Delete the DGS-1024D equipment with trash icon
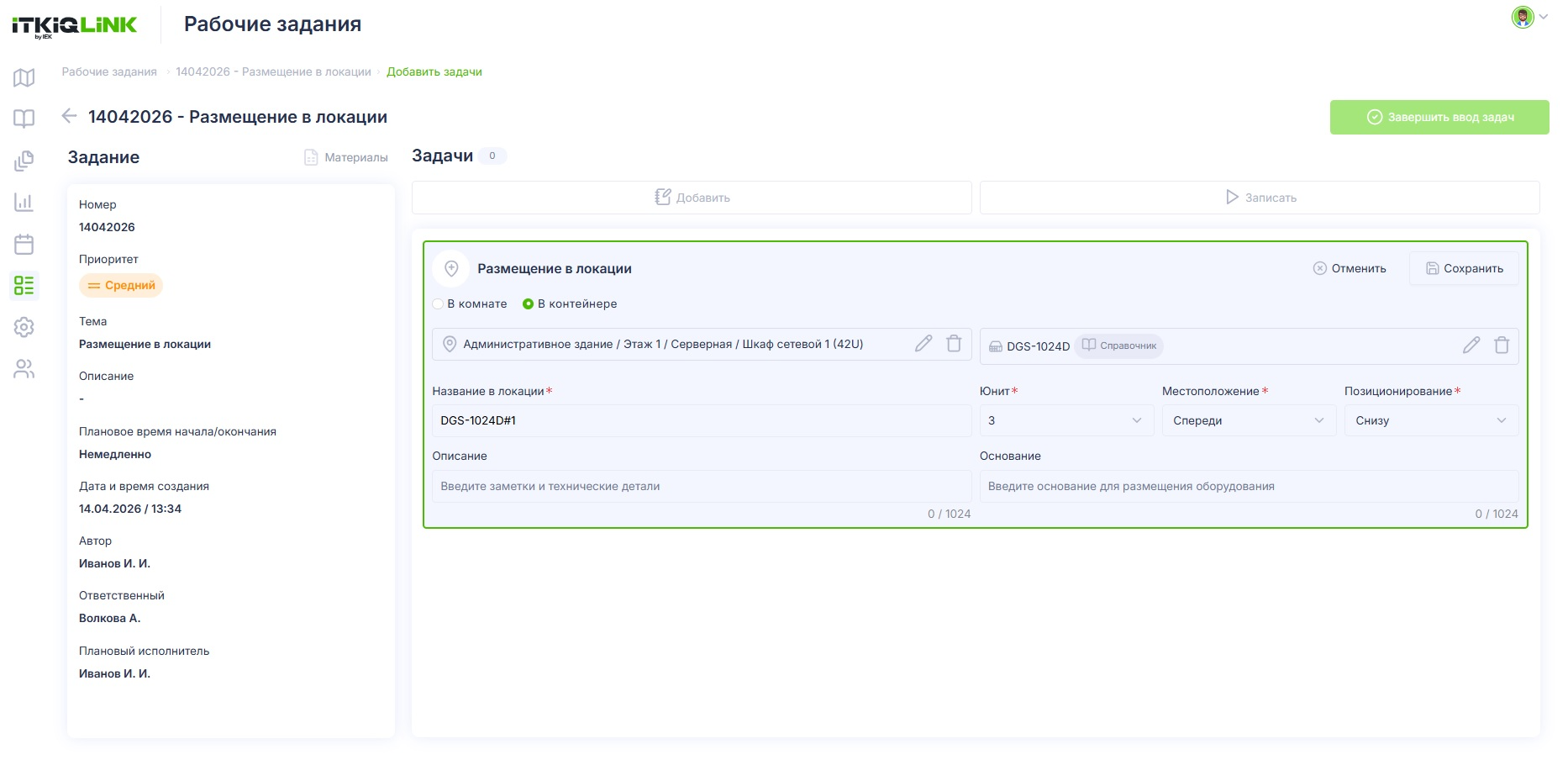The height and width of the screenshot is (765, 1568). pos(1502,346)
